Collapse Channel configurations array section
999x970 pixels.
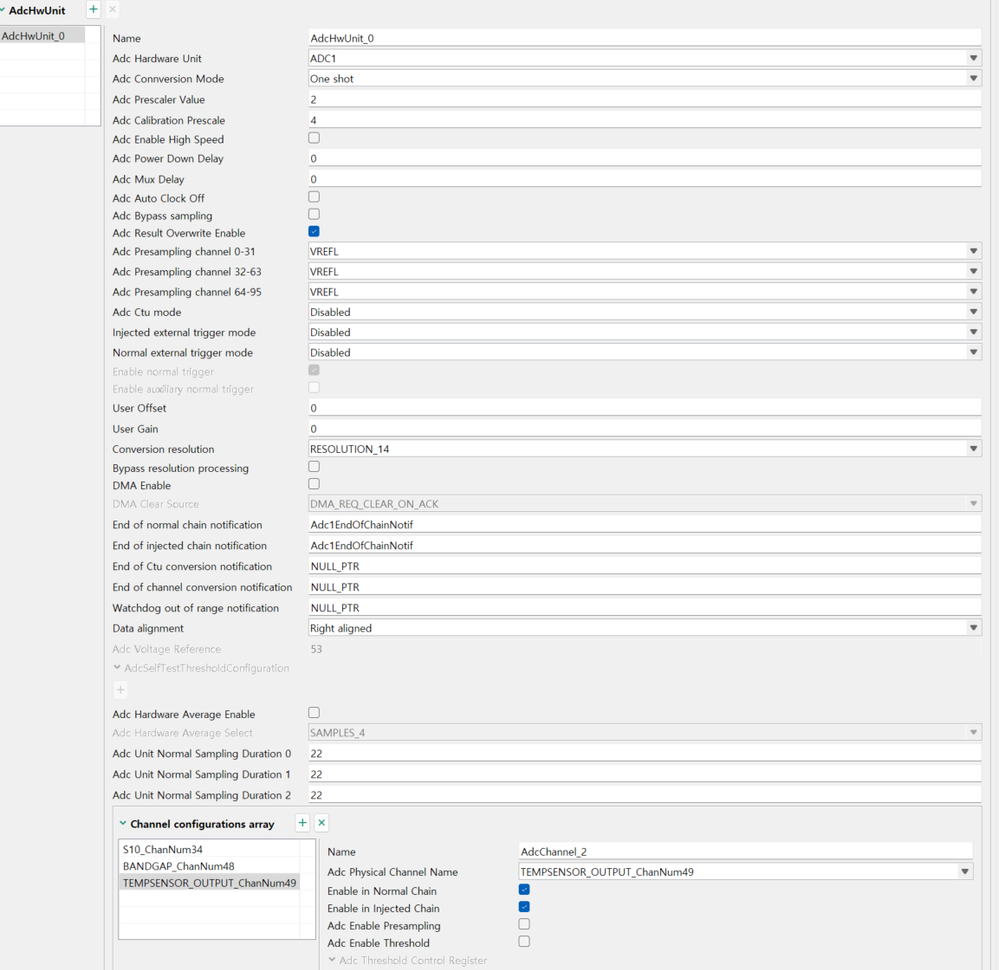click(123, 823)
